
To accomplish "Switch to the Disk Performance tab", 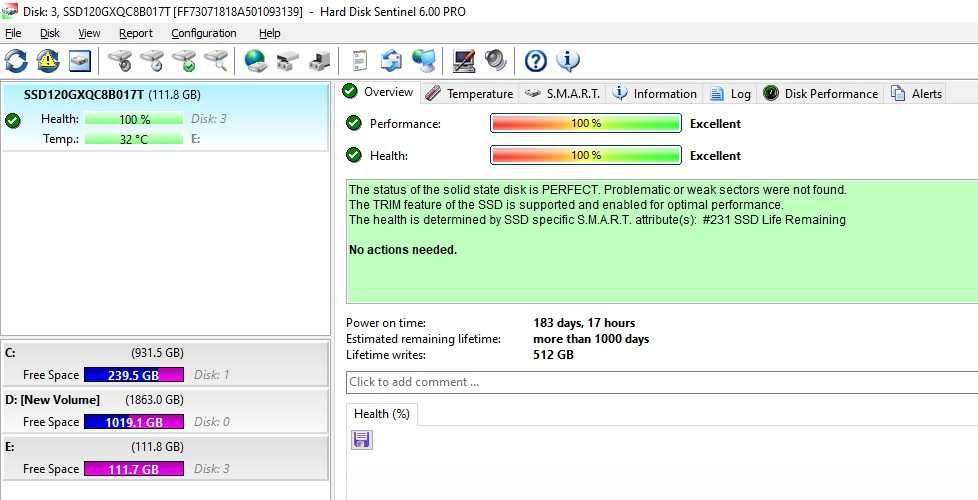I will coord(821,94).
